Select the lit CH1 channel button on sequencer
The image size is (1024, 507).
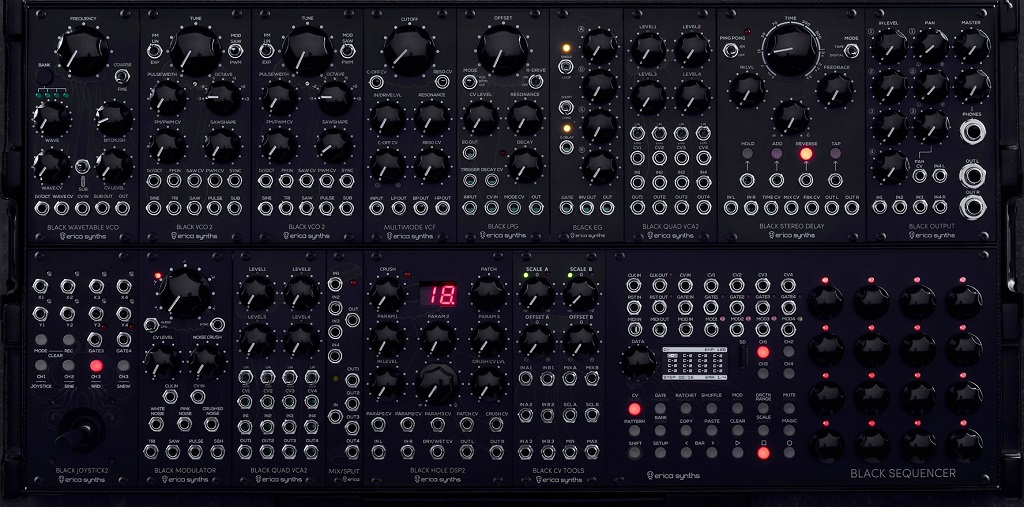coord(763,352)
